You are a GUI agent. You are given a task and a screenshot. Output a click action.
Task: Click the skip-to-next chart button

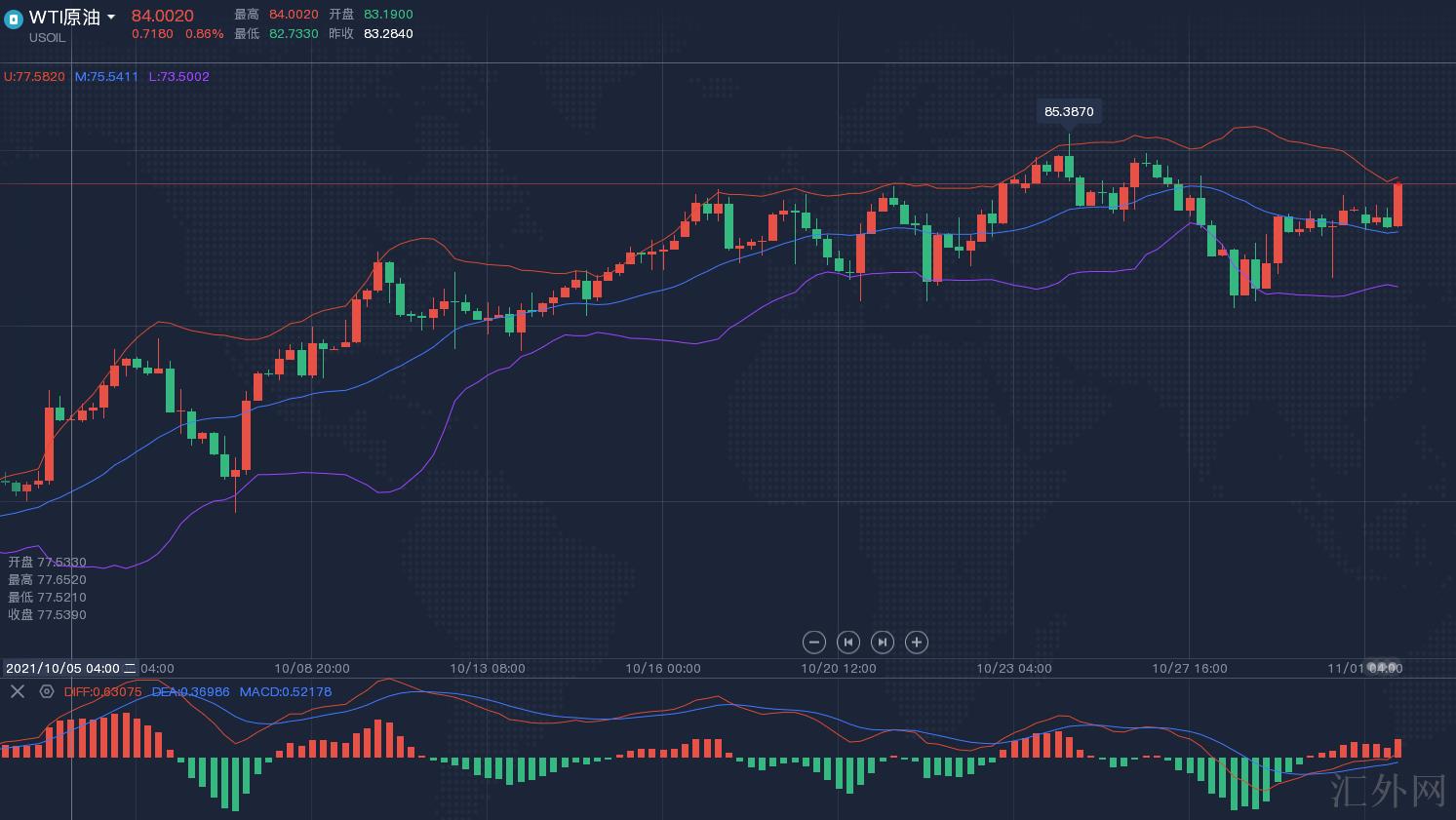pyautogui.click(x=882, y=642)
